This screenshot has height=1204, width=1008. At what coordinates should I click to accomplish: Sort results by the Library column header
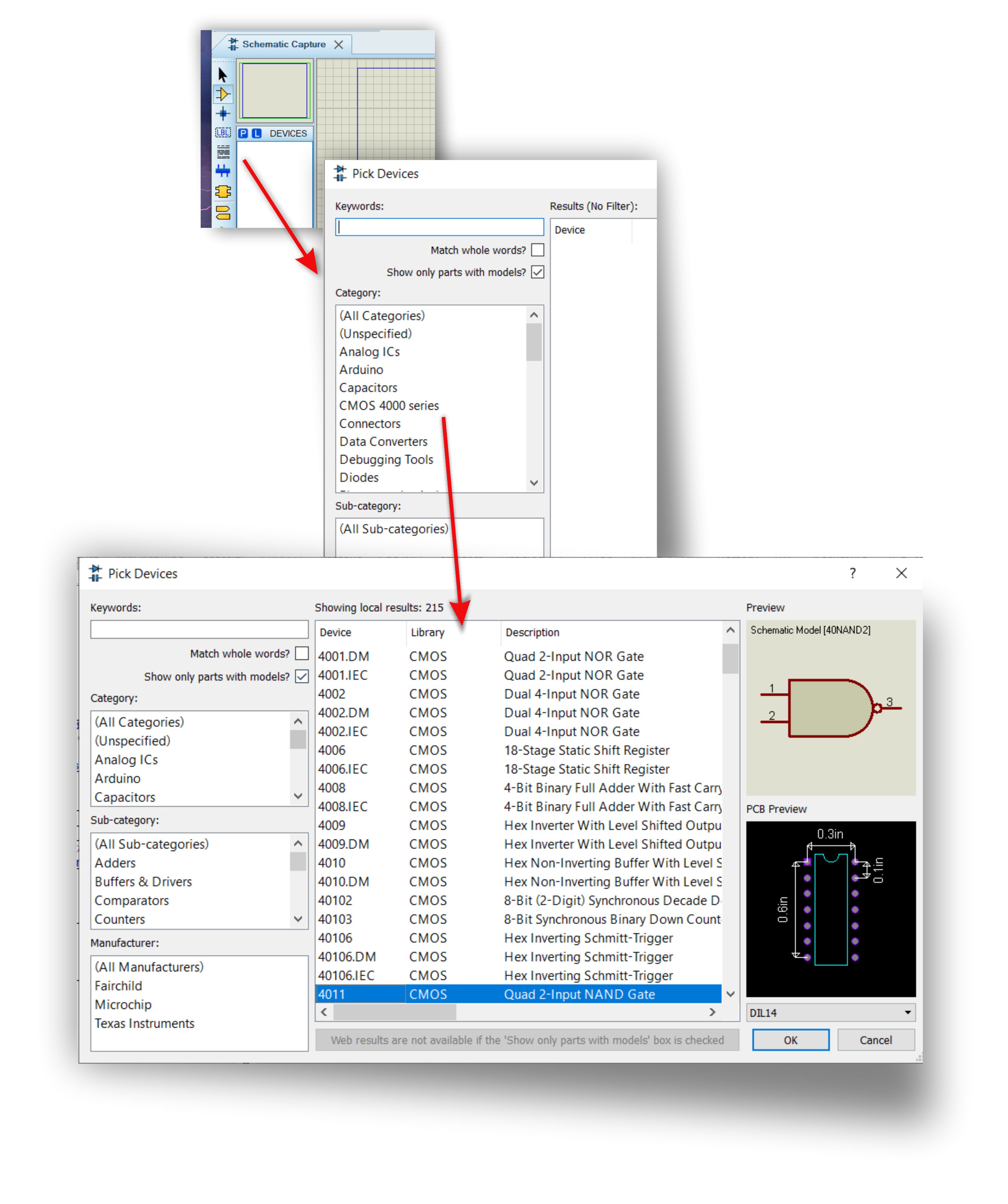click(x=428, y=632)
